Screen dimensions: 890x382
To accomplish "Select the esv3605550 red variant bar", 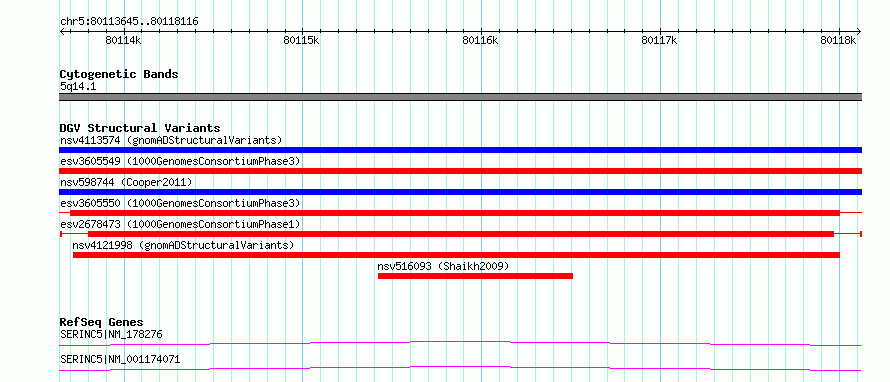I will pyautogui.click(x=455, y=213).
